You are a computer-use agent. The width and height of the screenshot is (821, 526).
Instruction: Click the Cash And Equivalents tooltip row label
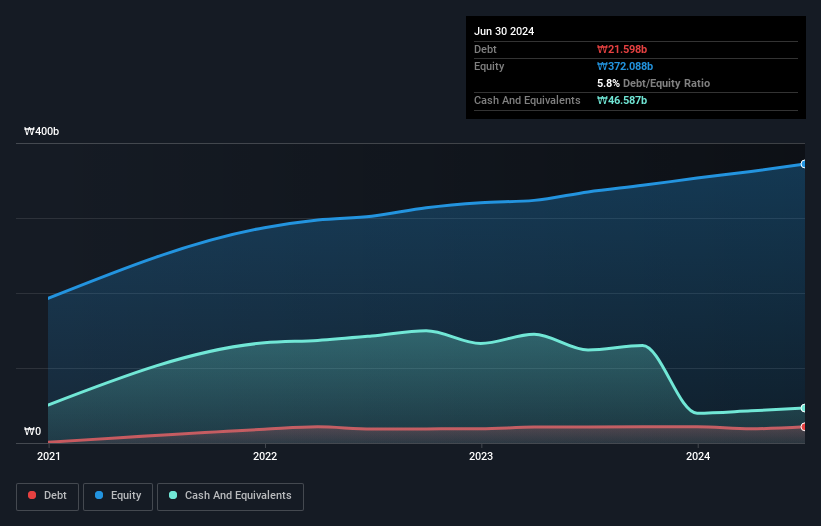[527, 100]
